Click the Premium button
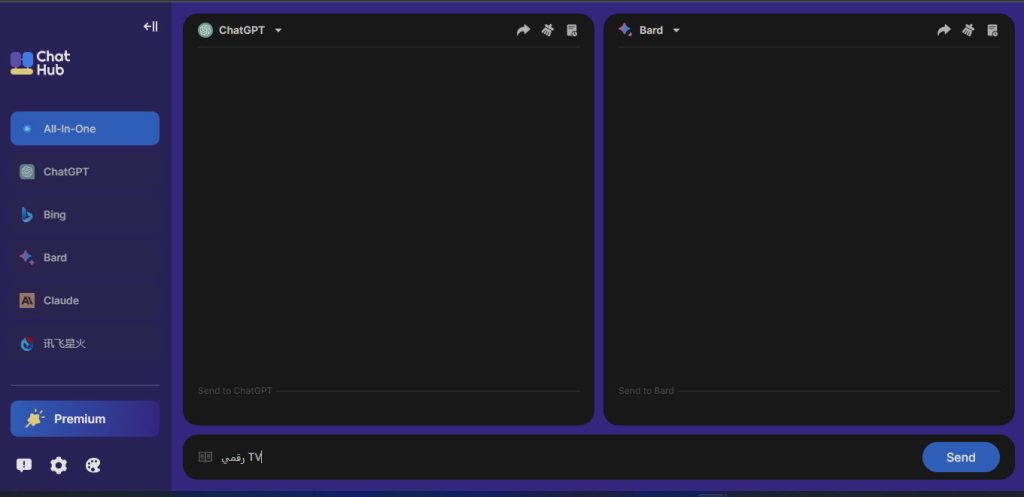 click(x=85, y=419)
